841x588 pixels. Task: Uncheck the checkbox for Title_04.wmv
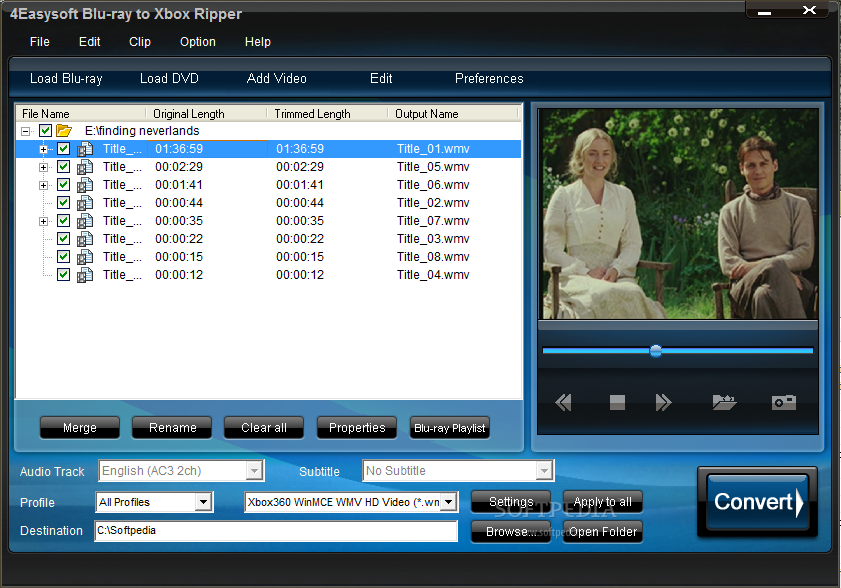tap(63, 275)
